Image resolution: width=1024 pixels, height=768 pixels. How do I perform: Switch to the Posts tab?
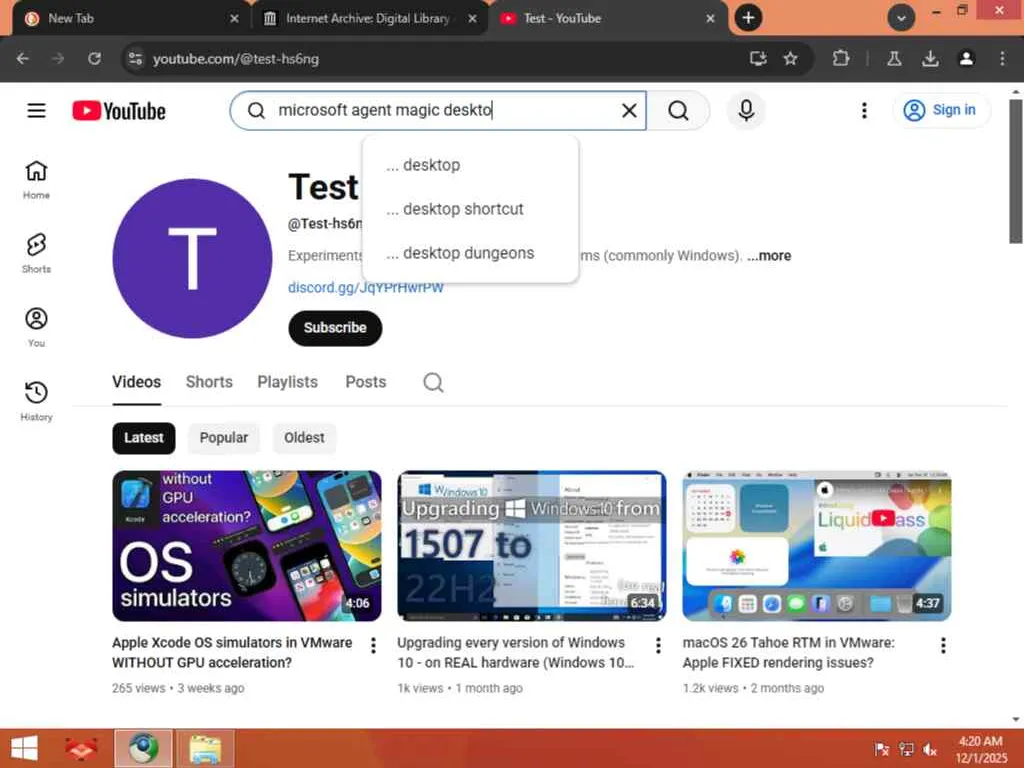366,382
